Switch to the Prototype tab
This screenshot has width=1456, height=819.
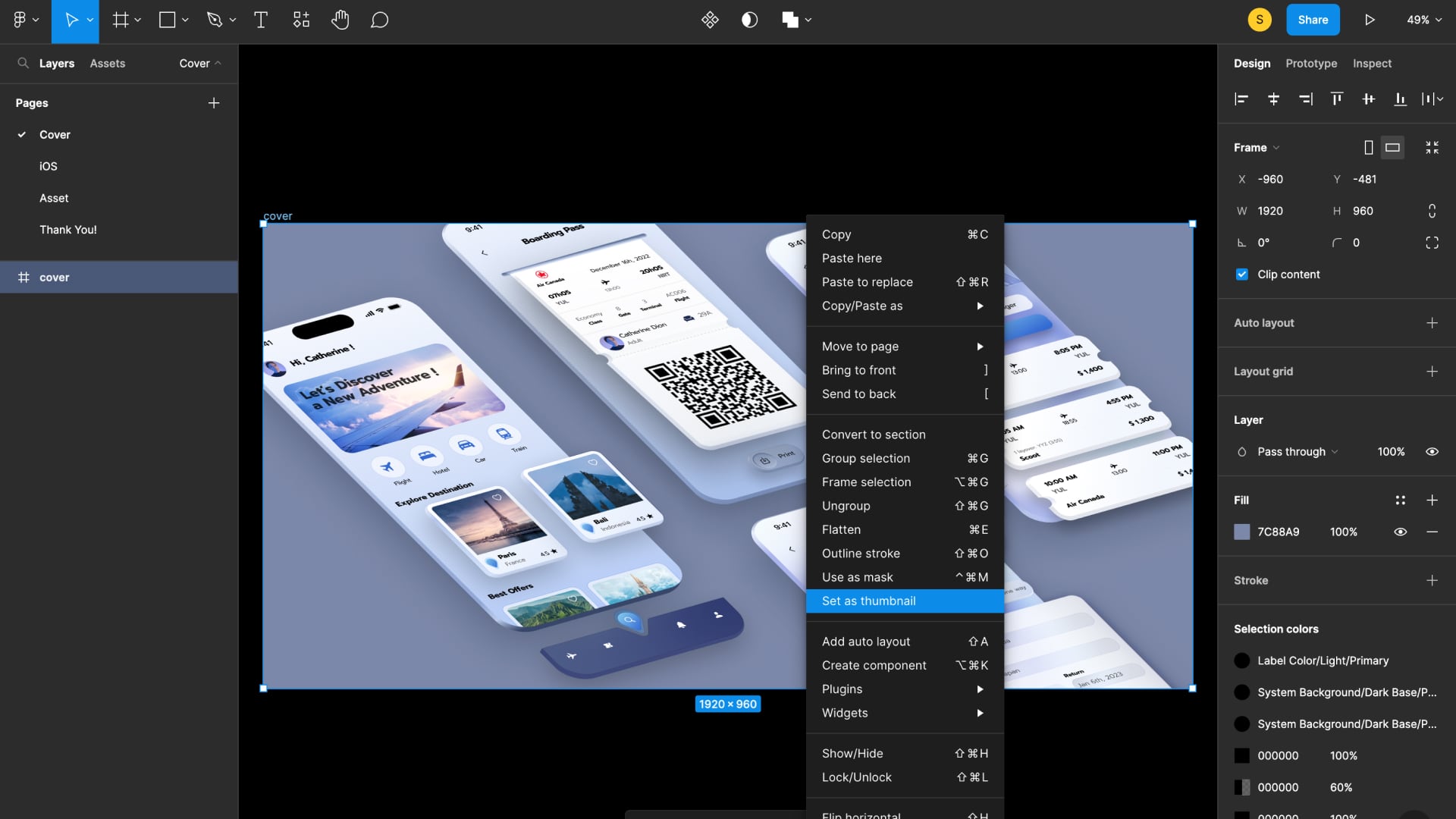click(x=1311, y=63)
